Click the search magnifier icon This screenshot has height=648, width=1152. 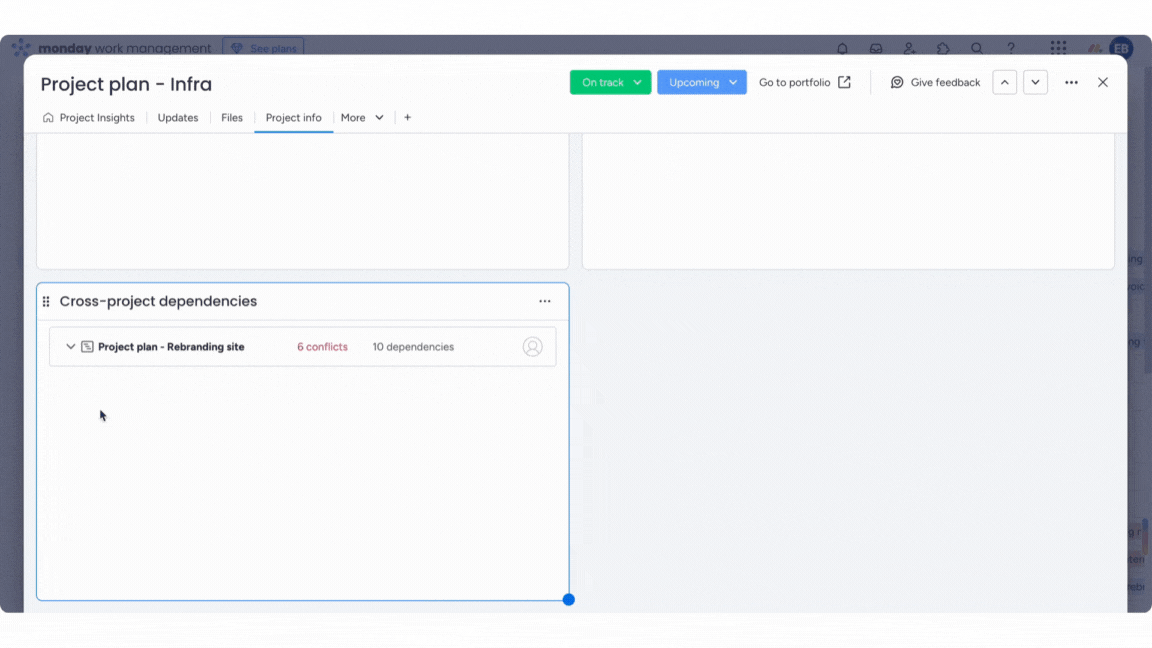click(x=976, y=48)
